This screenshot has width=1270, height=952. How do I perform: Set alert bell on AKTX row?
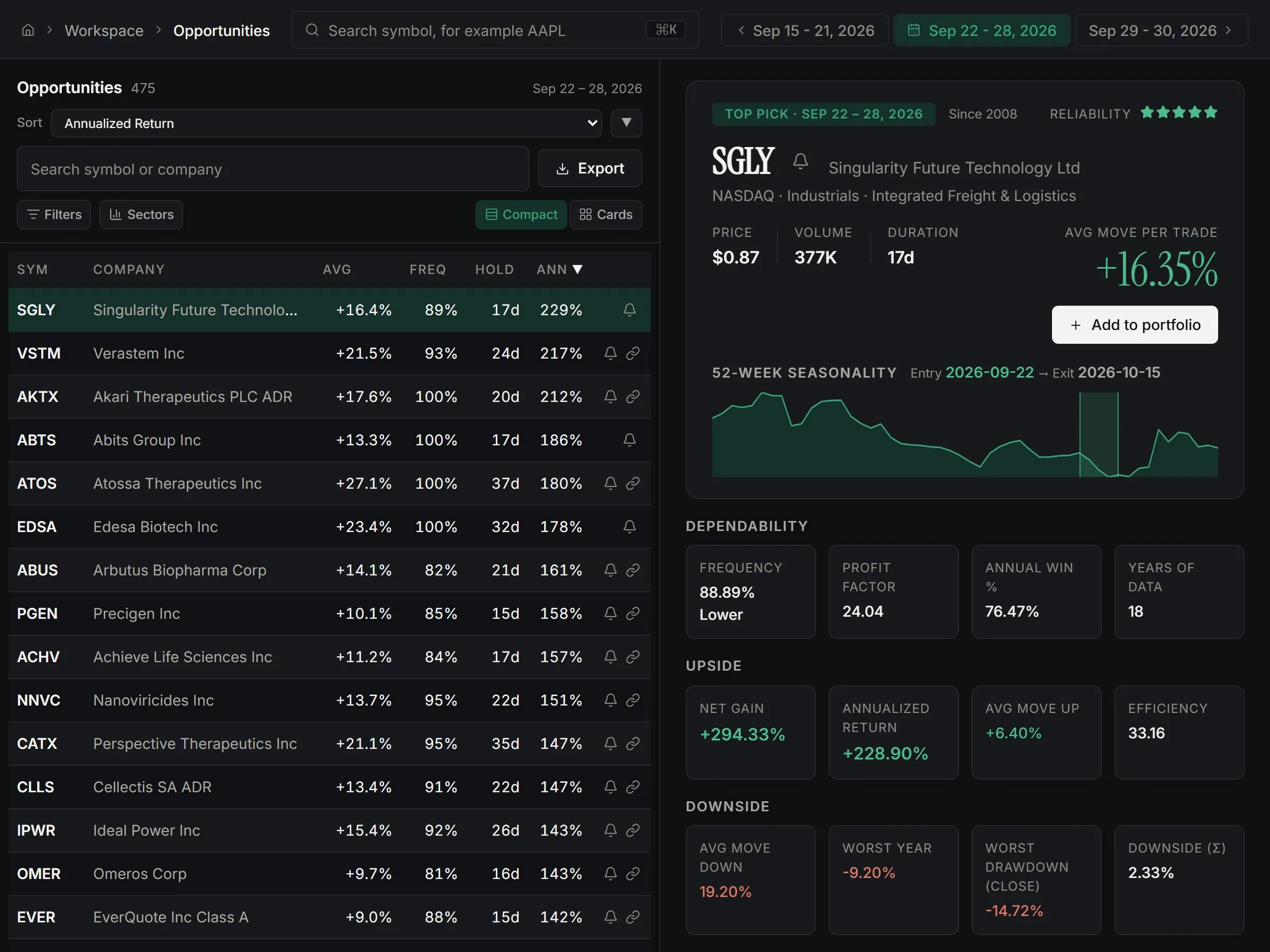(x=610, y=397)
